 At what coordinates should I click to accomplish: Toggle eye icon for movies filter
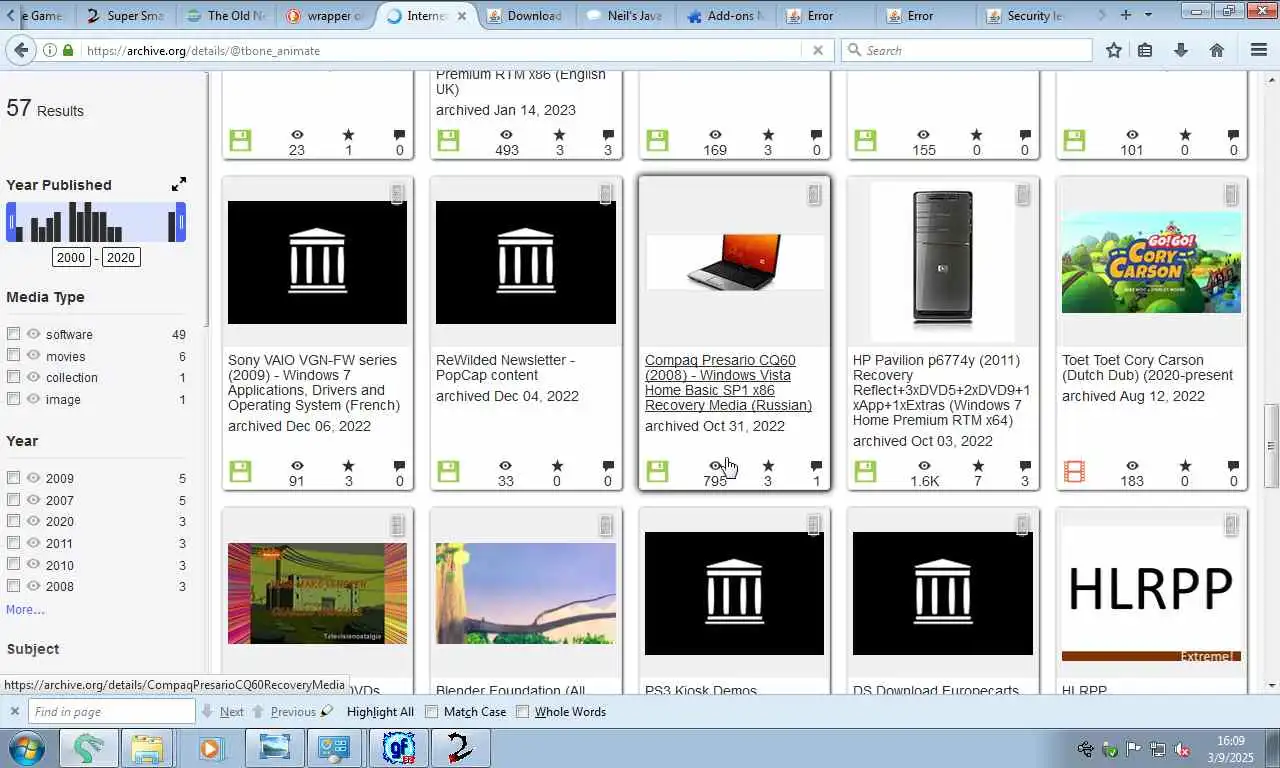point(33,355)
